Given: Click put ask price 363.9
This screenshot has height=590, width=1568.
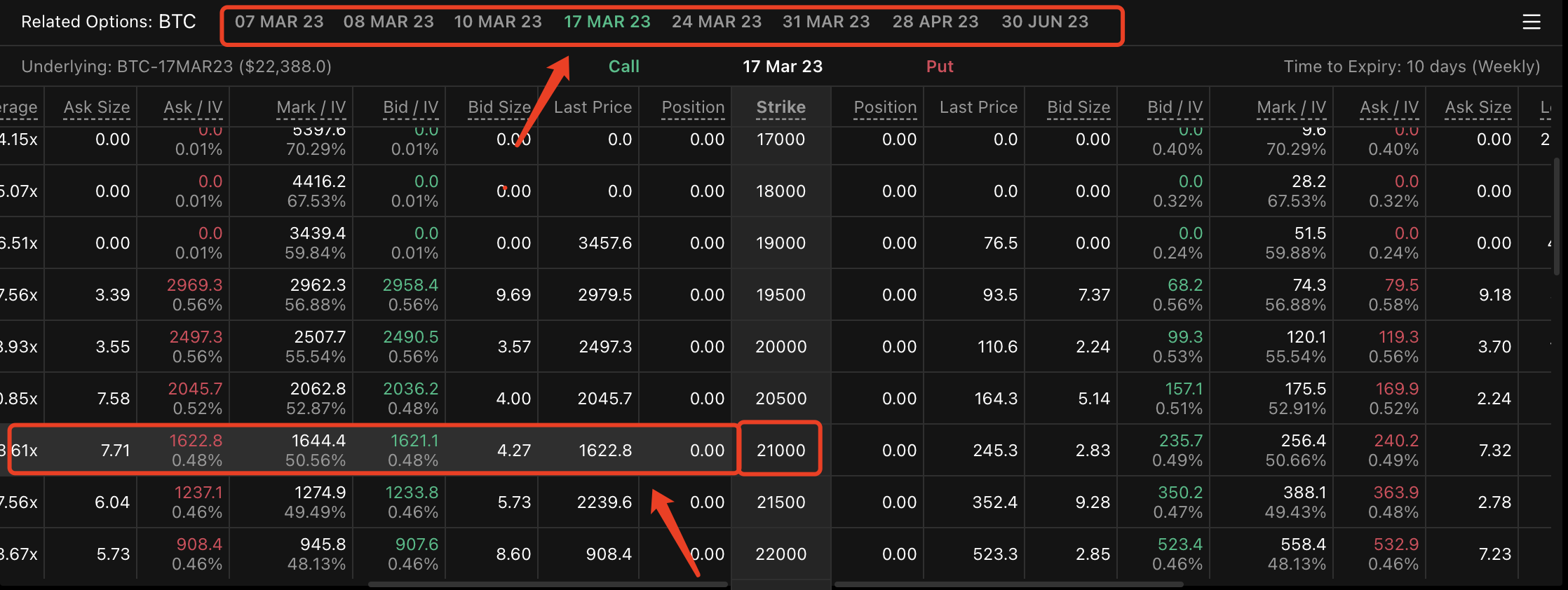Looking at the screenshot, I should 1396,493.
